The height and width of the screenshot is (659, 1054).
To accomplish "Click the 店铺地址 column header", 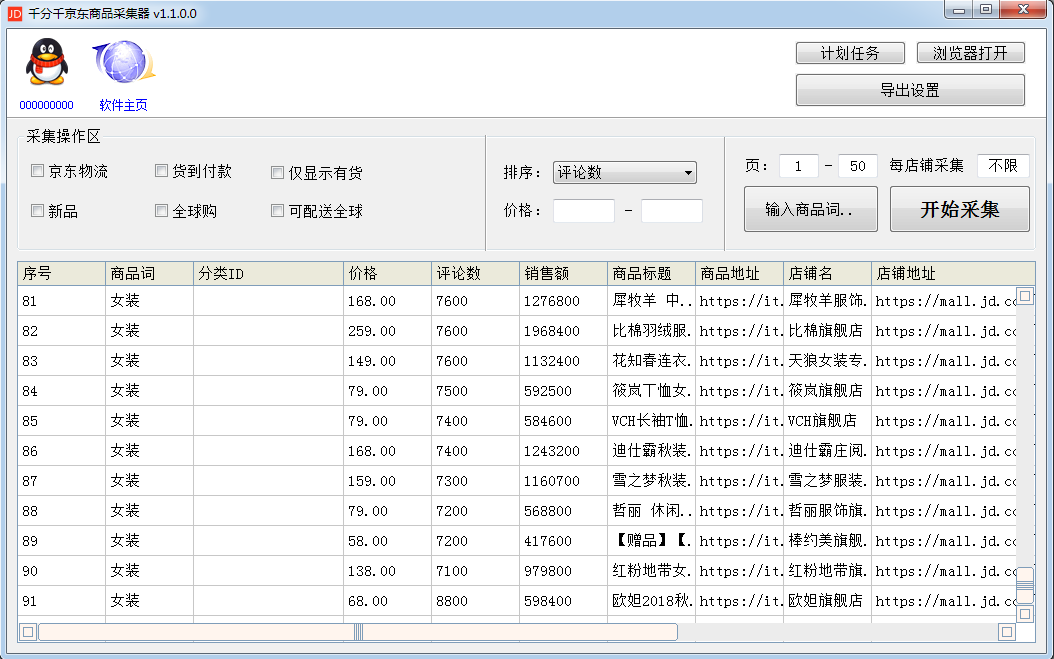I will (x=953, y=274).
